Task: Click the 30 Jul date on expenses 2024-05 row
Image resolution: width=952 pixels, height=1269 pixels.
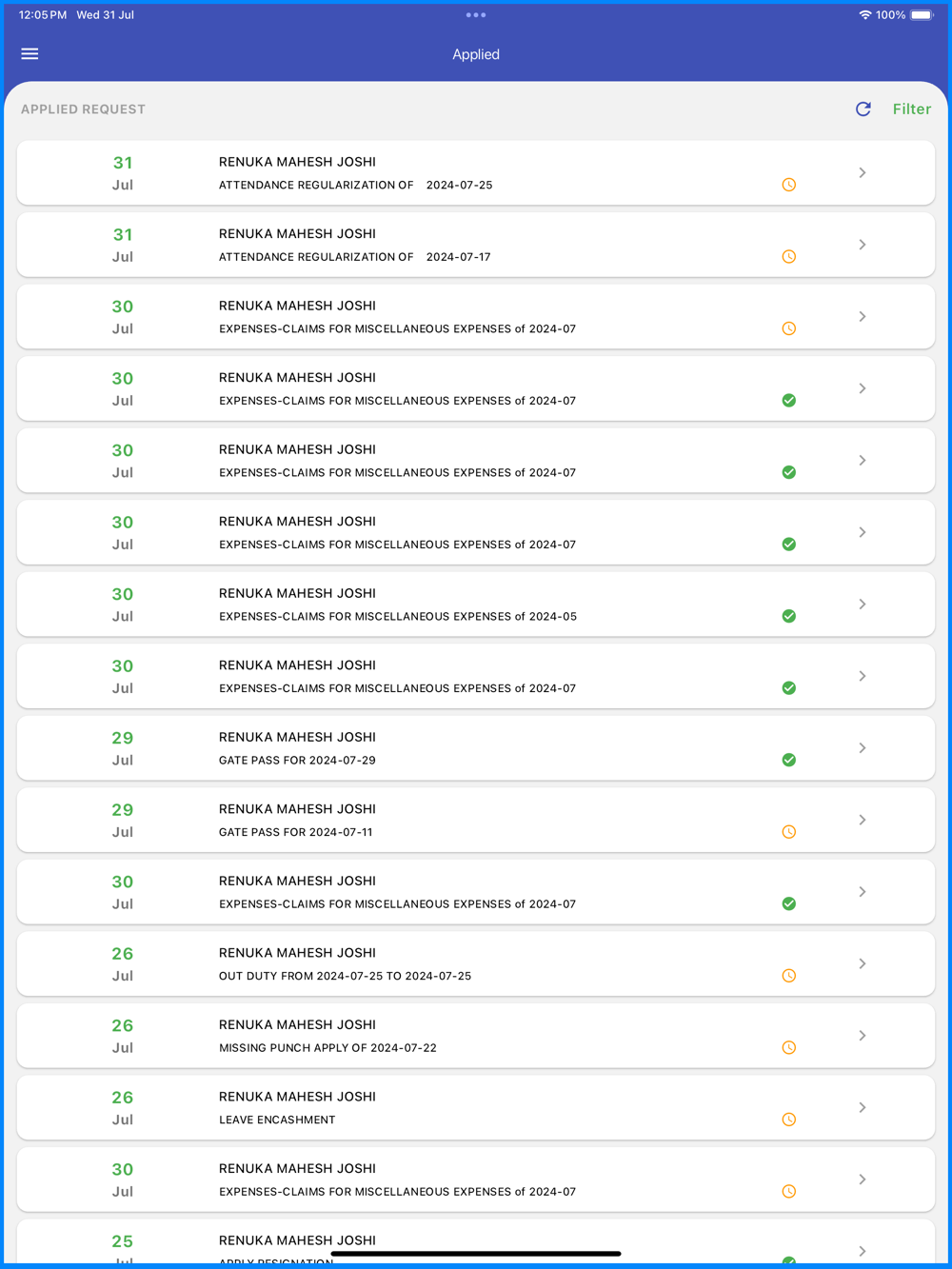Action: (x=123, y=605)
